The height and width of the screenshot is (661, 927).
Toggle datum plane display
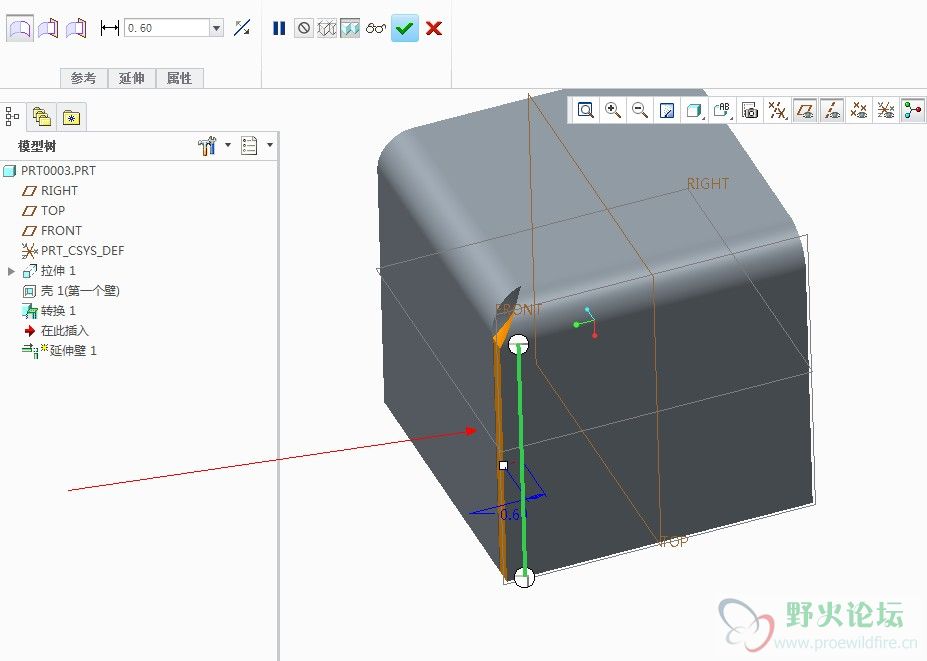(x=805, y=111)
